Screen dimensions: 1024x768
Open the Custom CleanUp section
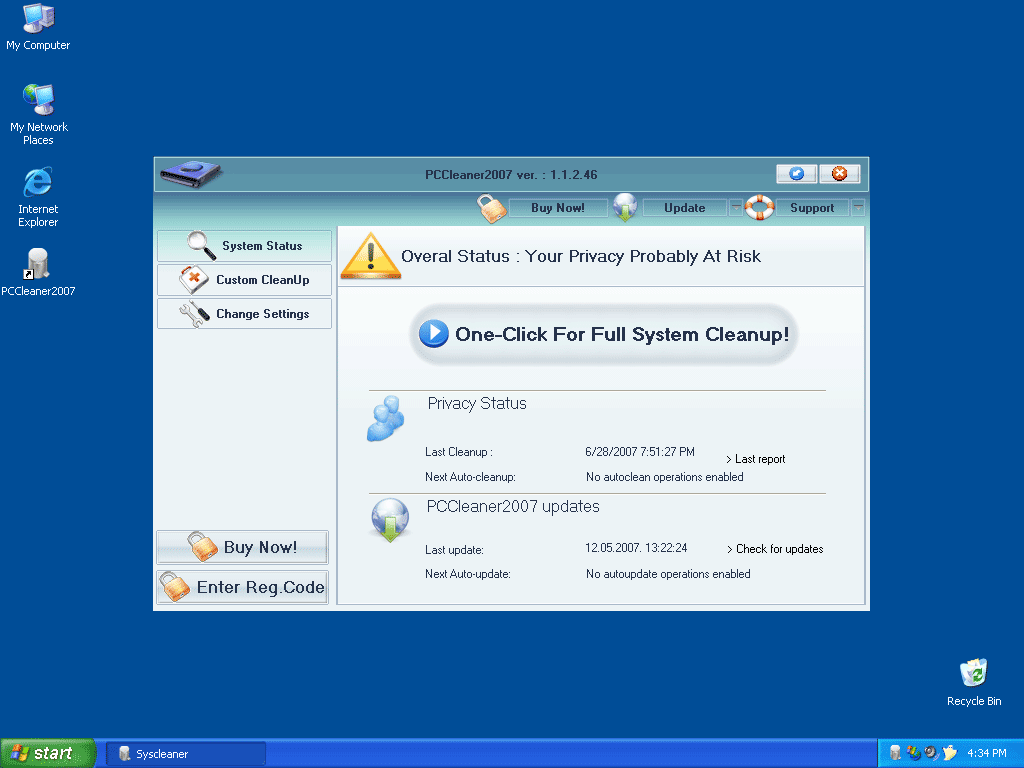tap(244, 280)
